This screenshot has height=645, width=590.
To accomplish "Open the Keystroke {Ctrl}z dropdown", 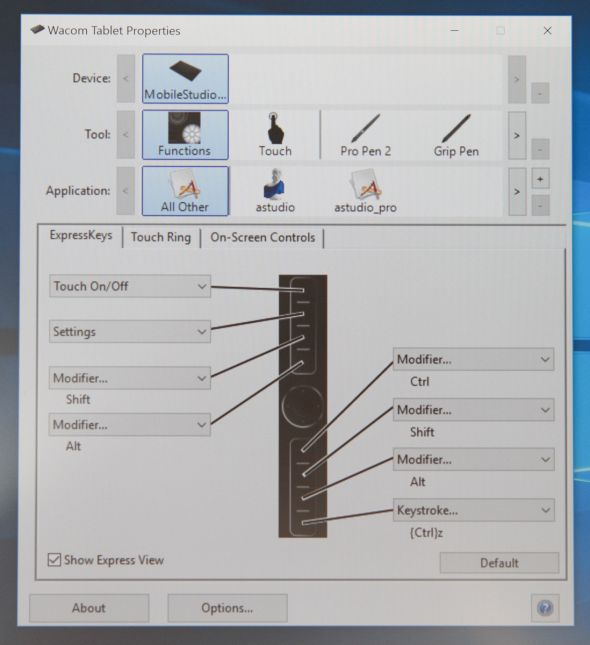I will click(x=474, y=510).
